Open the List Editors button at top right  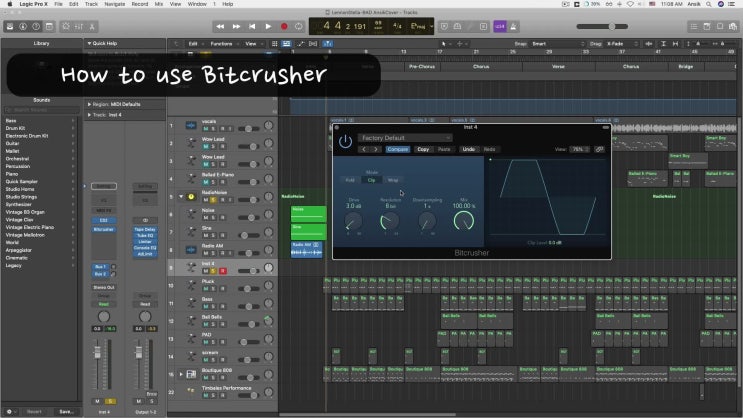(x=694, y=27)
